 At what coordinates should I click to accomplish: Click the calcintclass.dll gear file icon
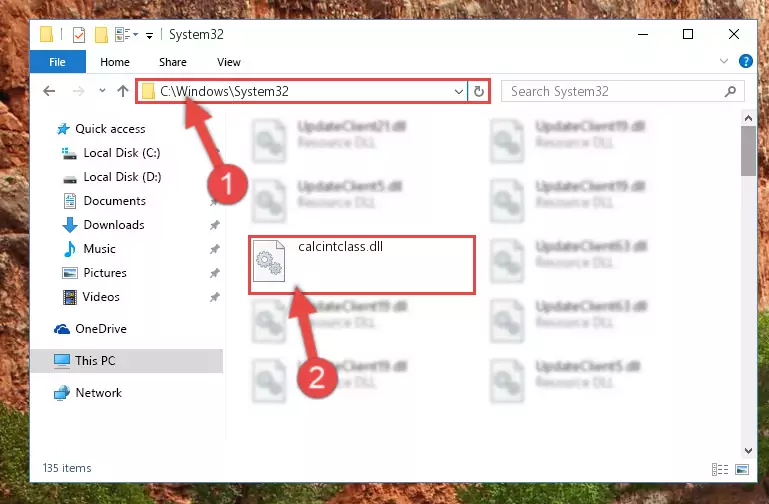[268, 261]
